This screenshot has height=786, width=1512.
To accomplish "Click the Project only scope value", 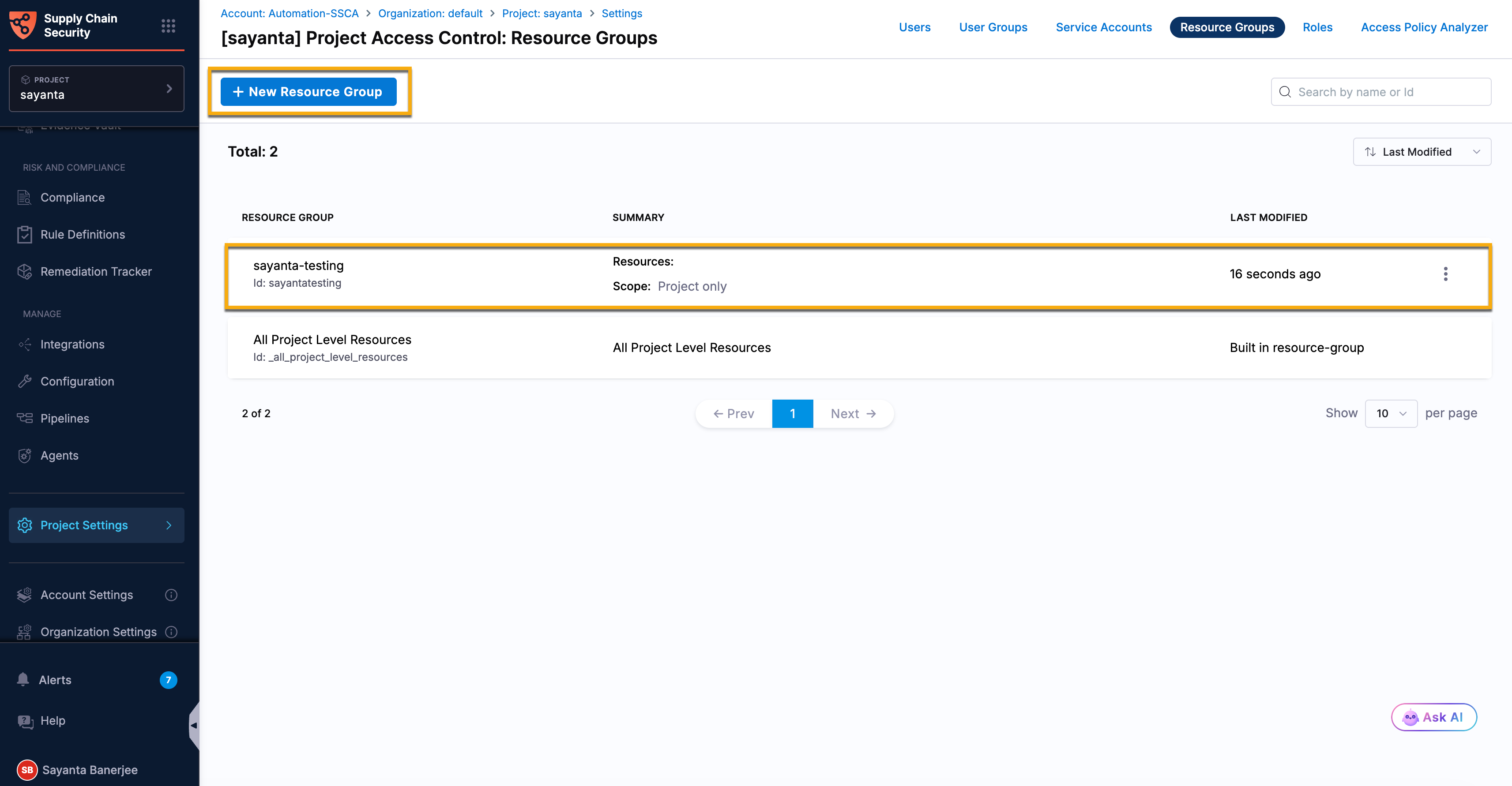I will (692, 286).
